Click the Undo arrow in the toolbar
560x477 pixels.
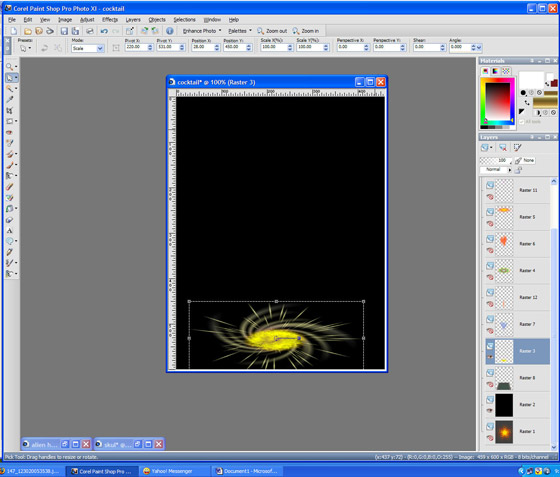coord(104,31)
